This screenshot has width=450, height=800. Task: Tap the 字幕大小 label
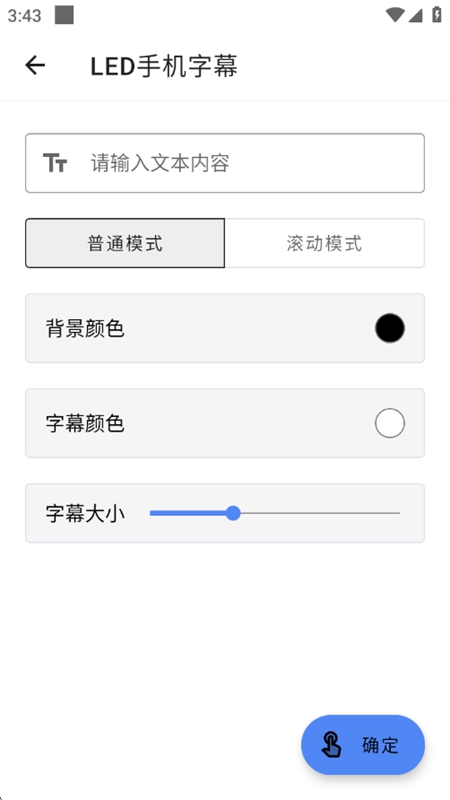[85, 513]
